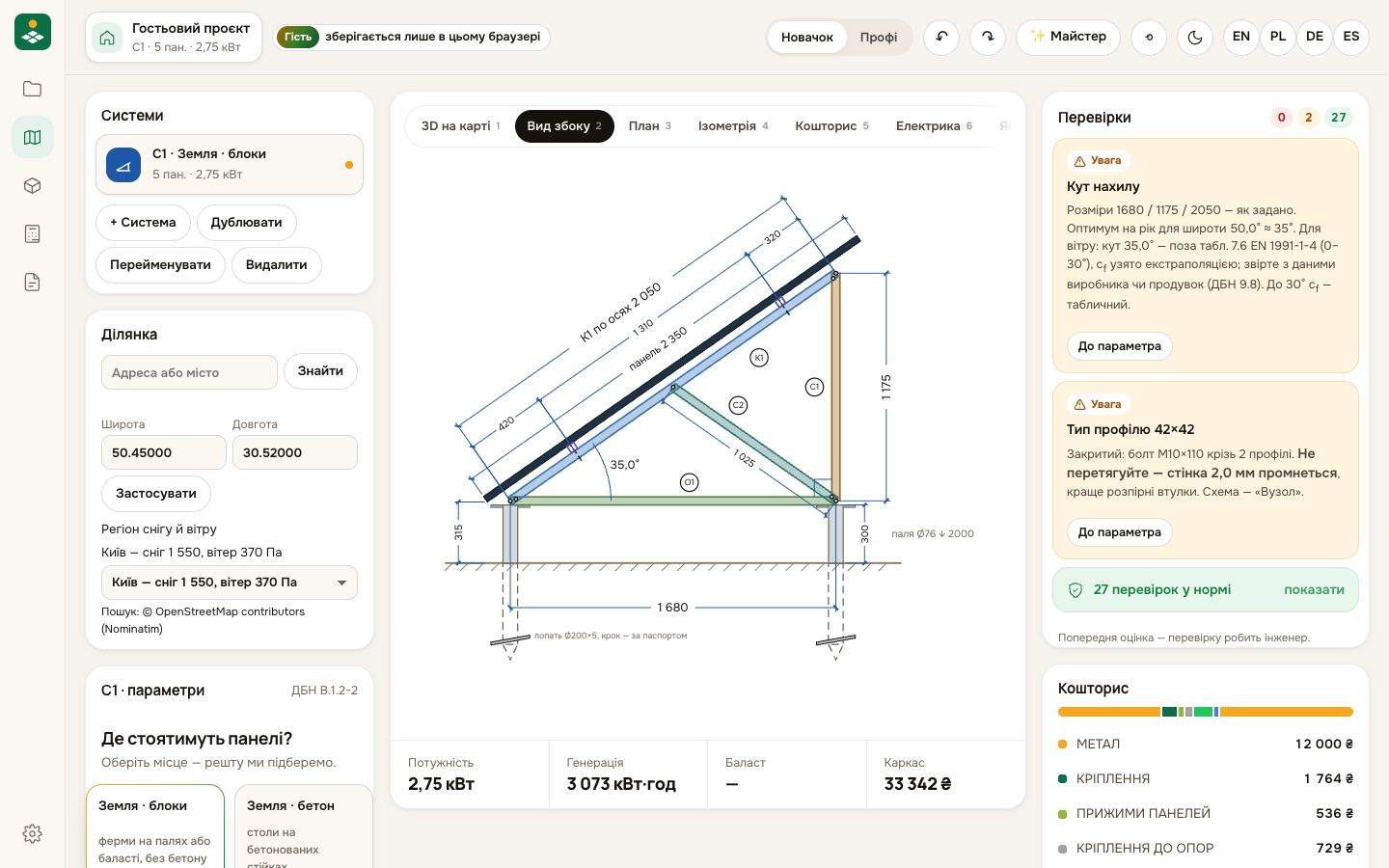Click the Перейменувати button

coord(160,265)
